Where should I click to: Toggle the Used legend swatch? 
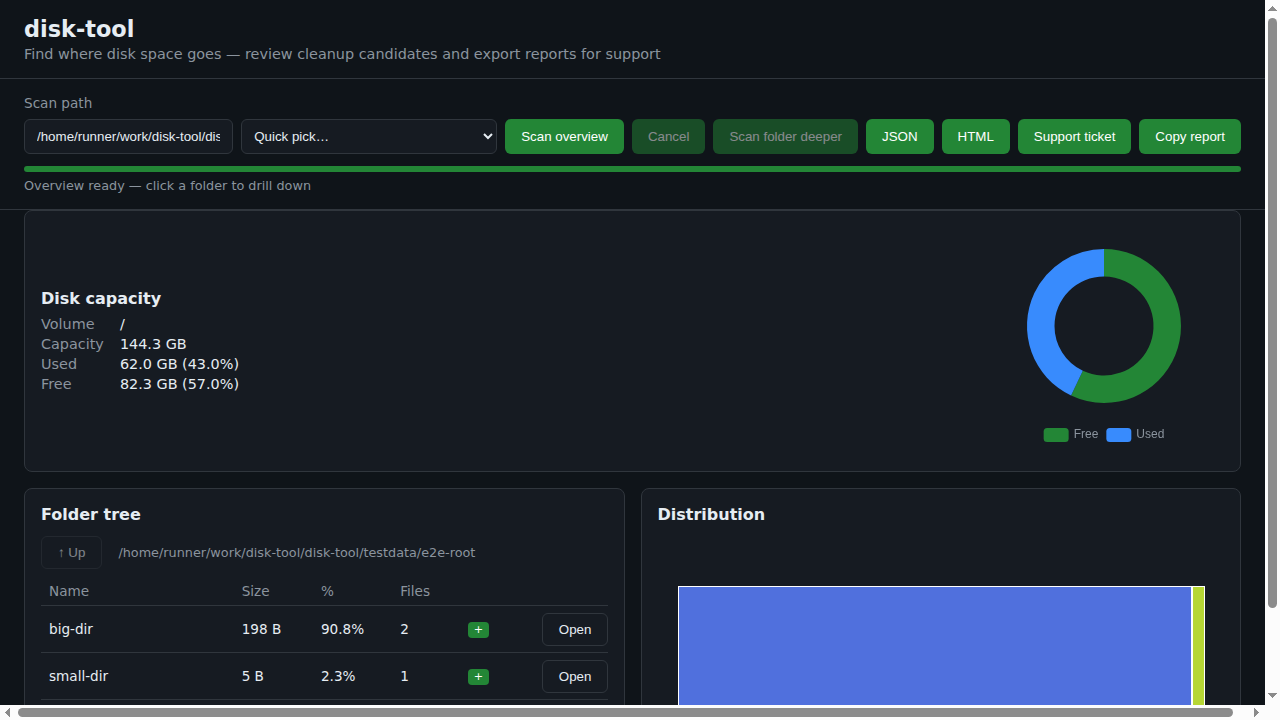coord(1118,434)
